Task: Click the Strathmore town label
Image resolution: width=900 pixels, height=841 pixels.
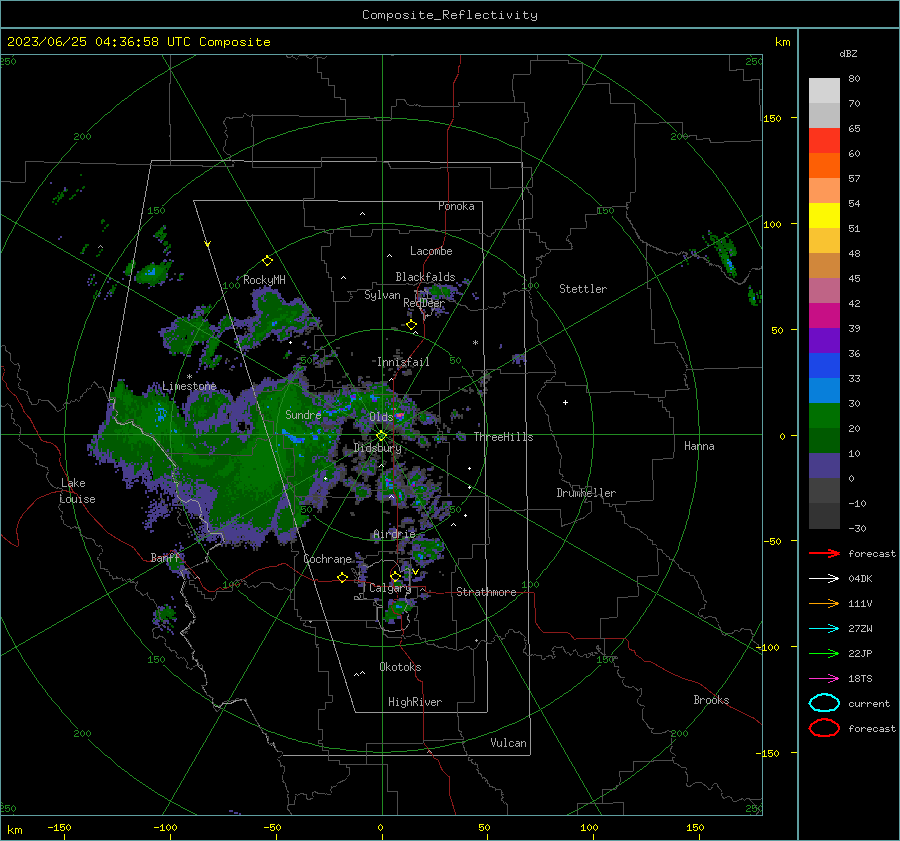Action: click(486, 592)
